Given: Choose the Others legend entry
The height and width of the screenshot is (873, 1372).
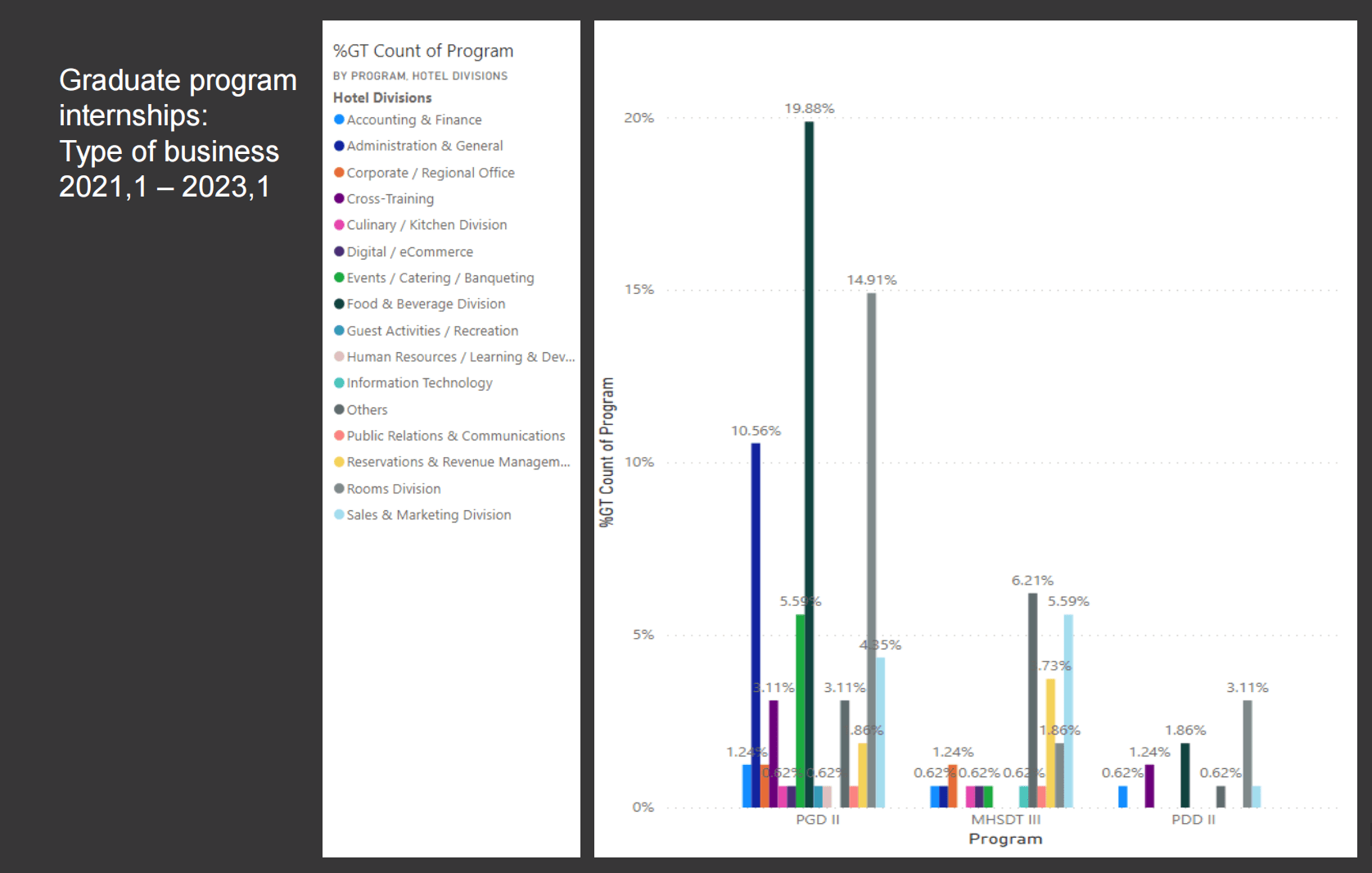Looking at the screenshot, I should pyautogui.click(x=361, y=409).
